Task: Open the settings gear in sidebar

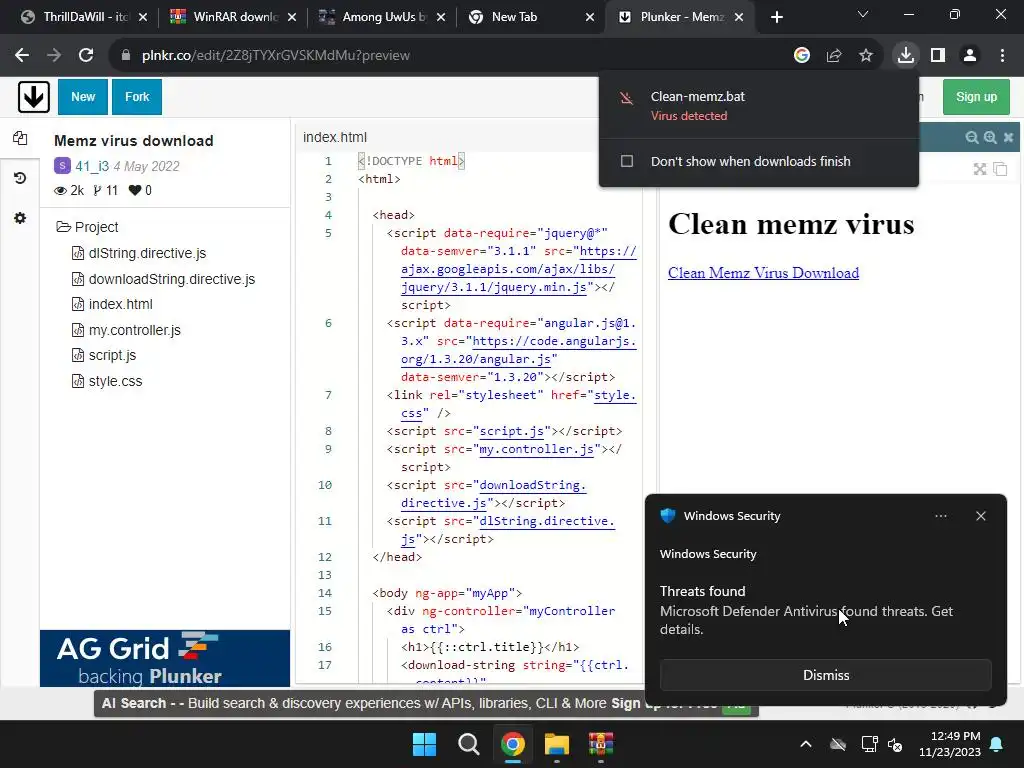Action: [20, 218]
